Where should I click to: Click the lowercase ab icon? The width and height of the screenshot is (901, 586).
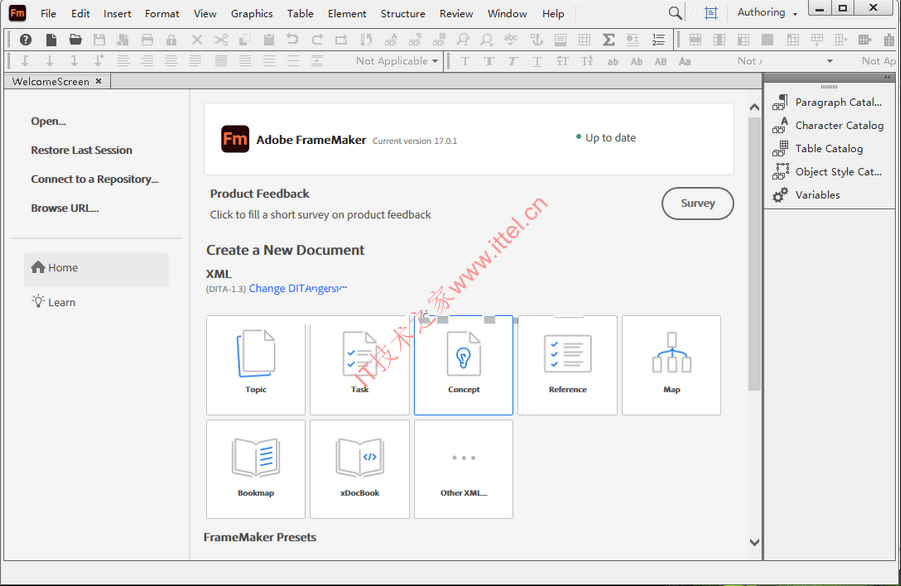(613, 61)
